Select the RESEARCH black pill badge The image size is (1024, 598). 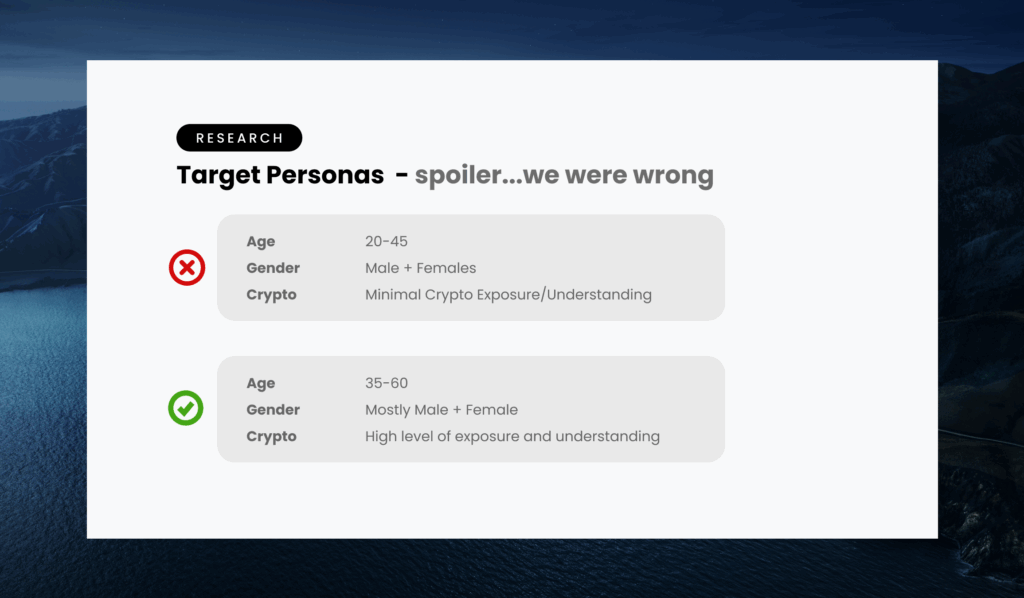point(239,138)
